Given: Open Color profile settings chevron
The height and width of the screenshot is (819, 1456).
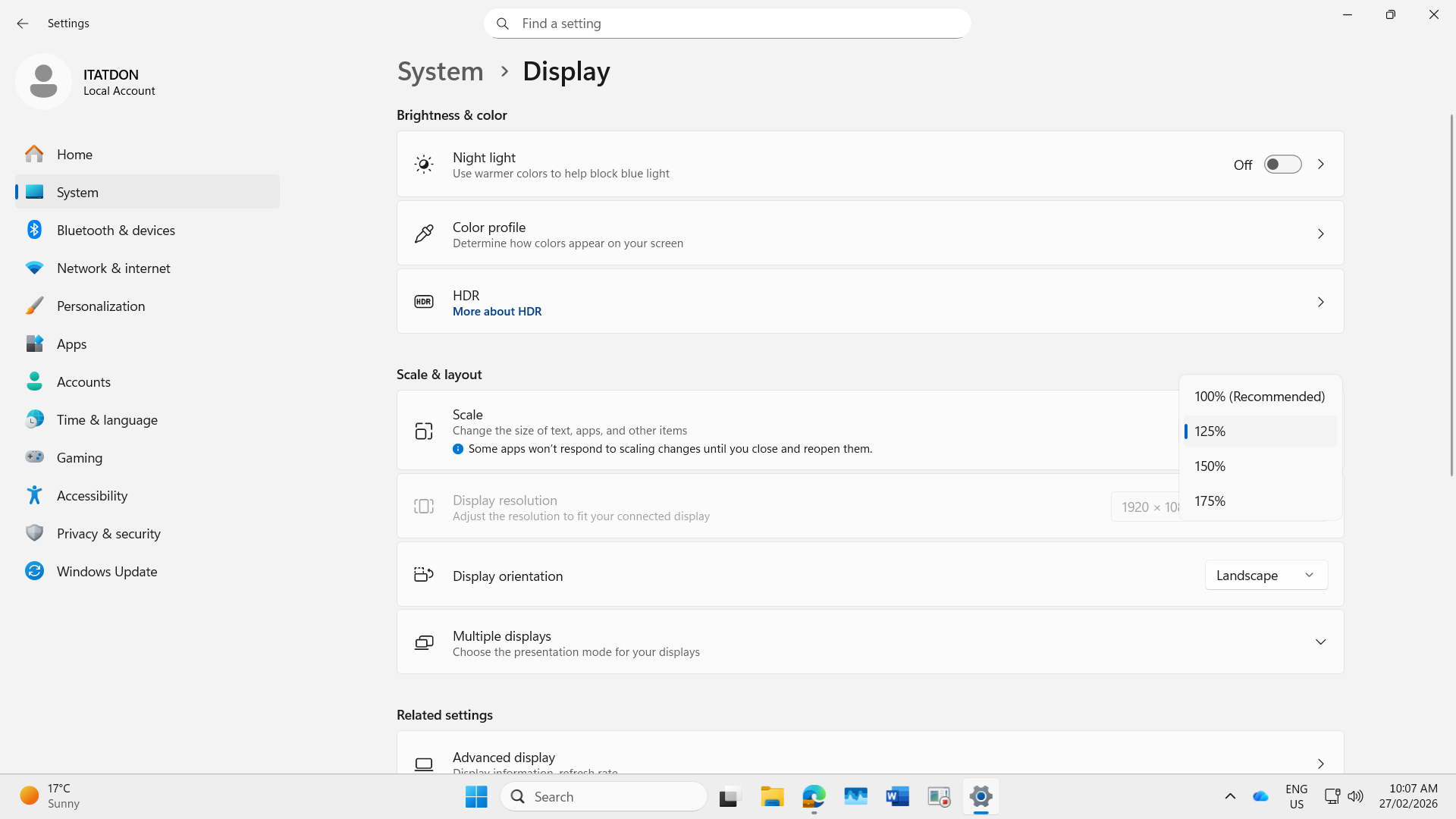Looking at the screenshot, I should [1320, 234].
